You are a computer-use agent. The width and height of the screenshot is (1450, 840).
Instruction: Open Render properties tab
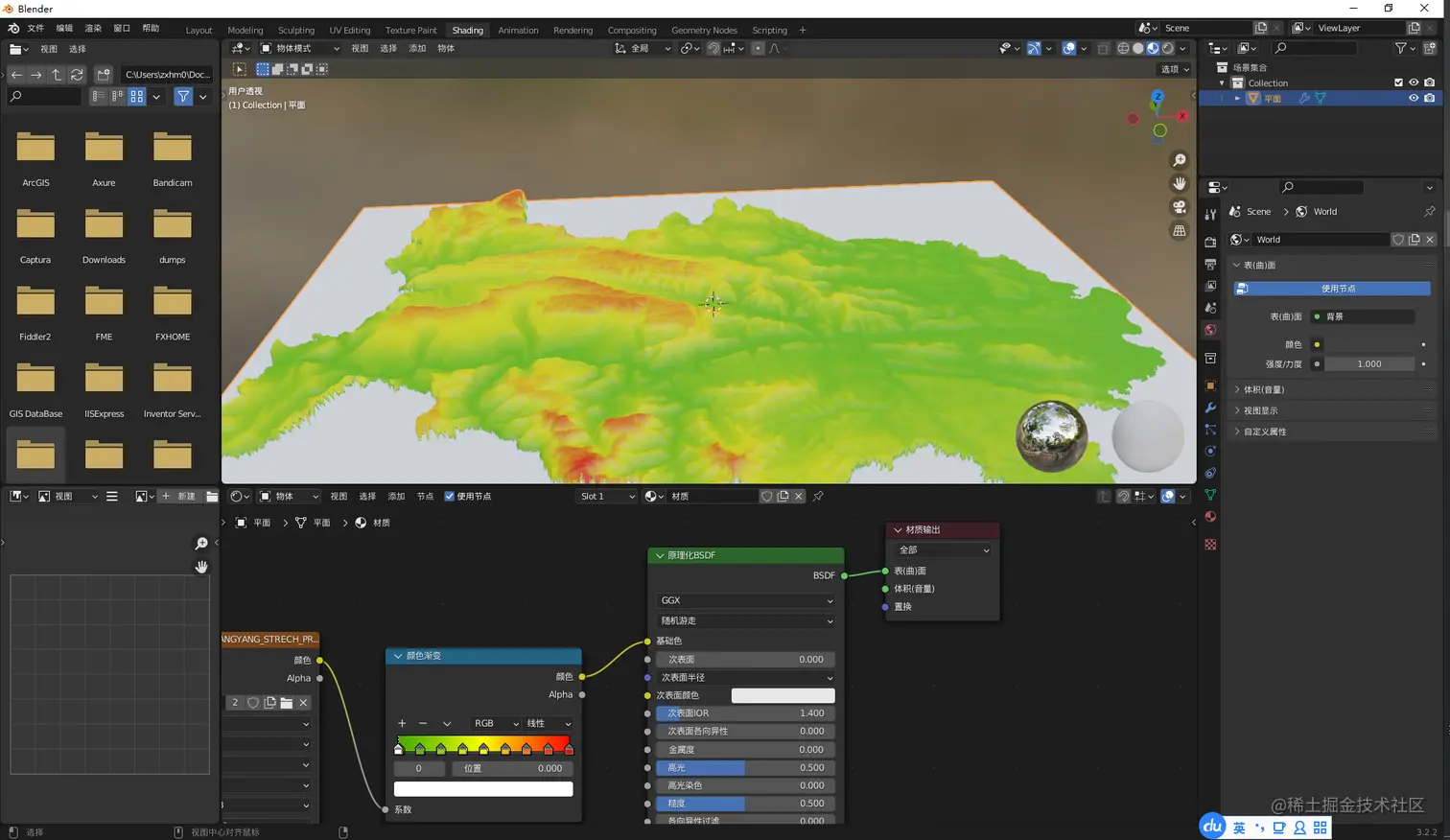pyautogui.click(x=1210, y=242)
